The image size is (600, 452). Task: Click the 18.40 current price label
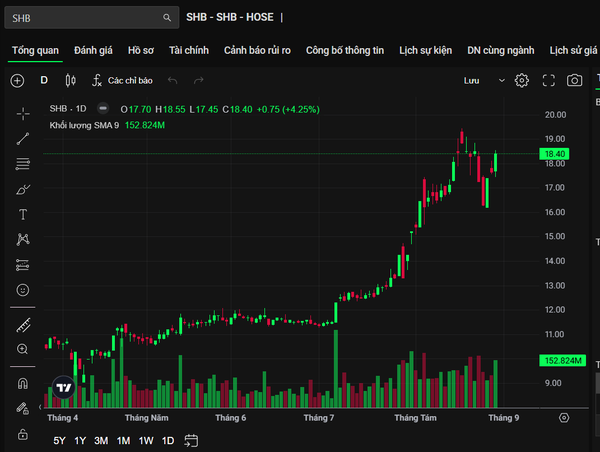coord(554,154)
